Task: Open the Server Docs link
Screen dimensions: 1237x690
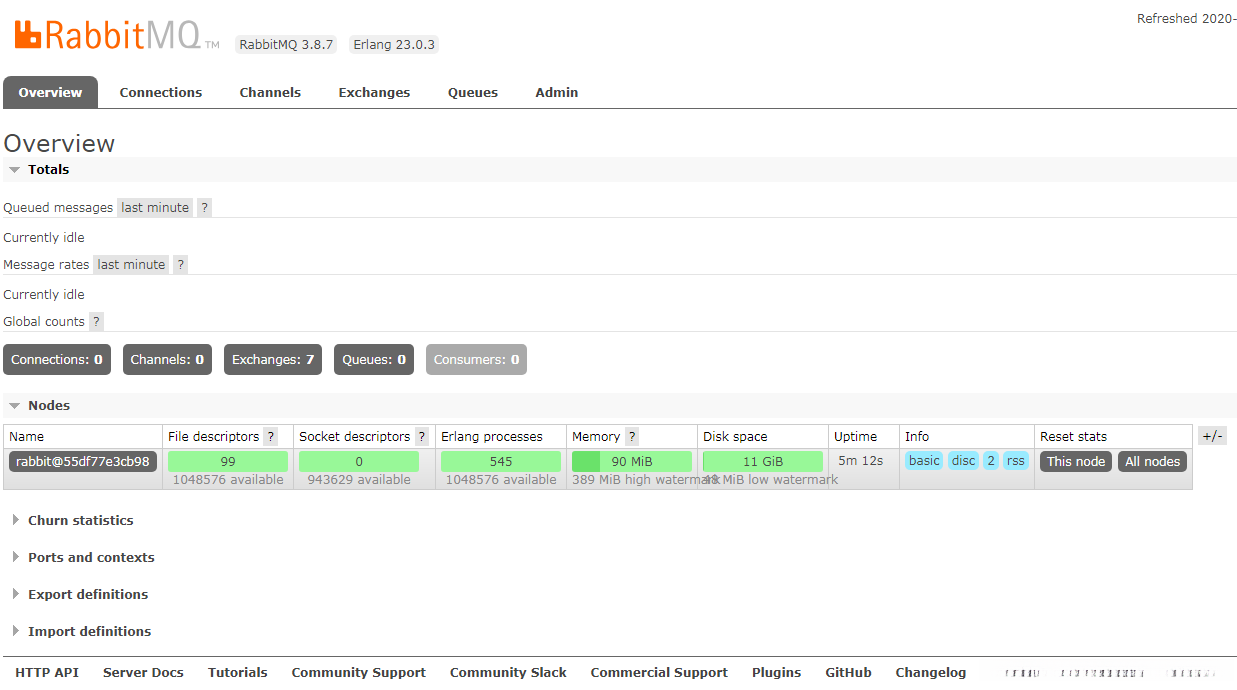Action: (143, 673)
